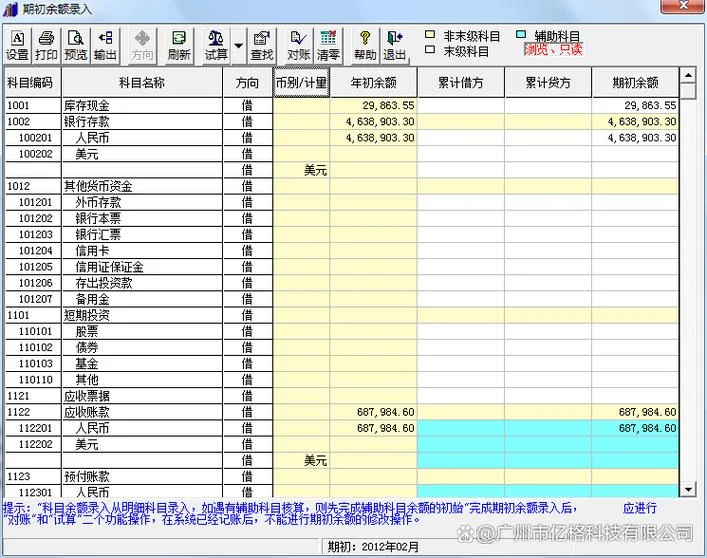
Task: Select the 银行汇票 account name
Action: [98, 235]
